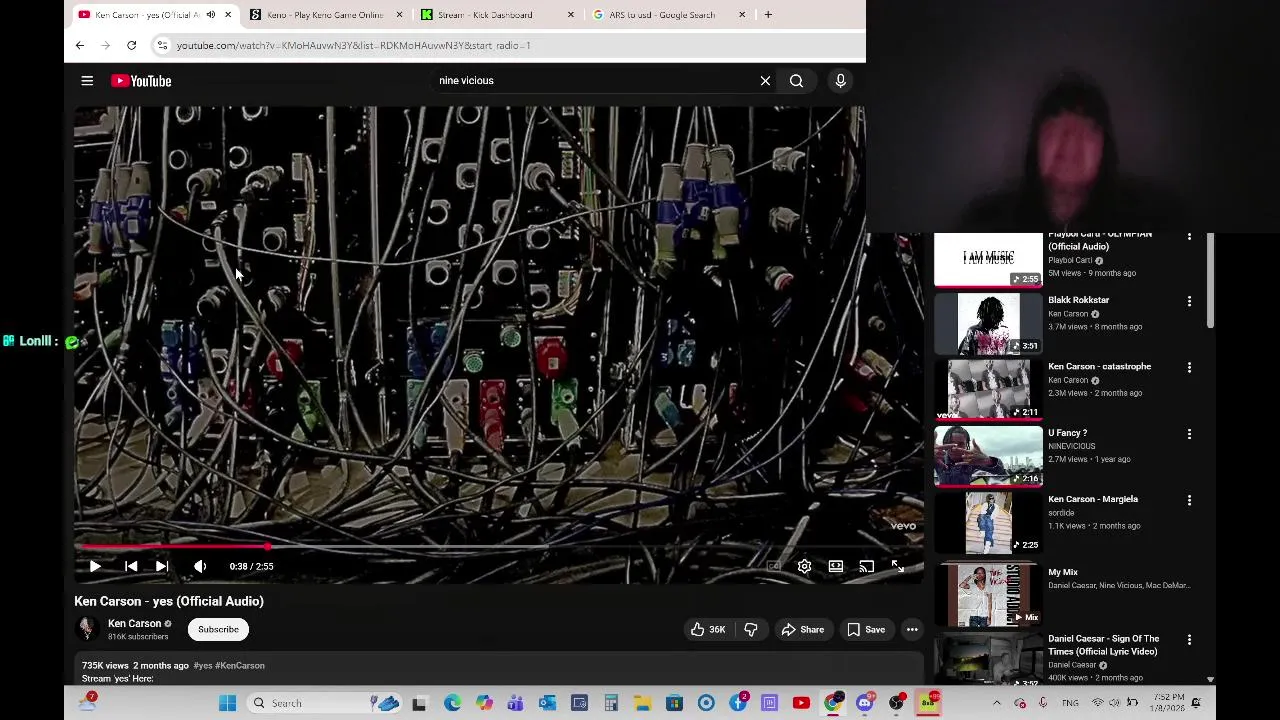This screenshot has height=720, width=1280.
Task: Open File Explorer from the taskbar
Action: (x=642, y=703)
